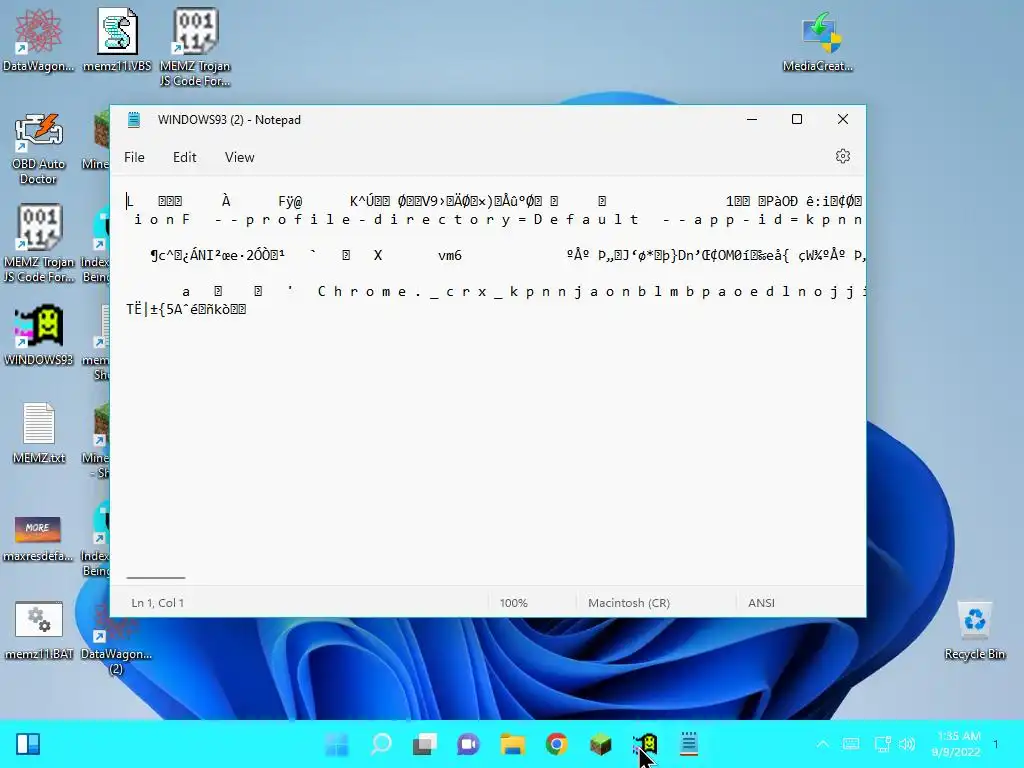The height and width of the screenshot is (768, 1024).
Task: Open the volume tray icon
Action: point(906,744)
